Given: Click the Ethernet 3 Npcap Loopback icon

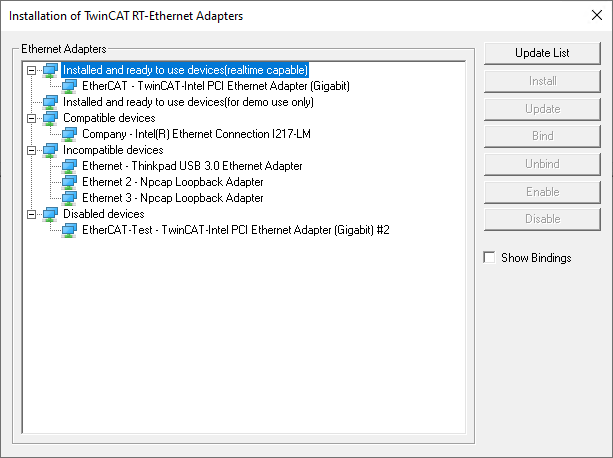Looking at the screenshot, I should click(x=70, y=198).
